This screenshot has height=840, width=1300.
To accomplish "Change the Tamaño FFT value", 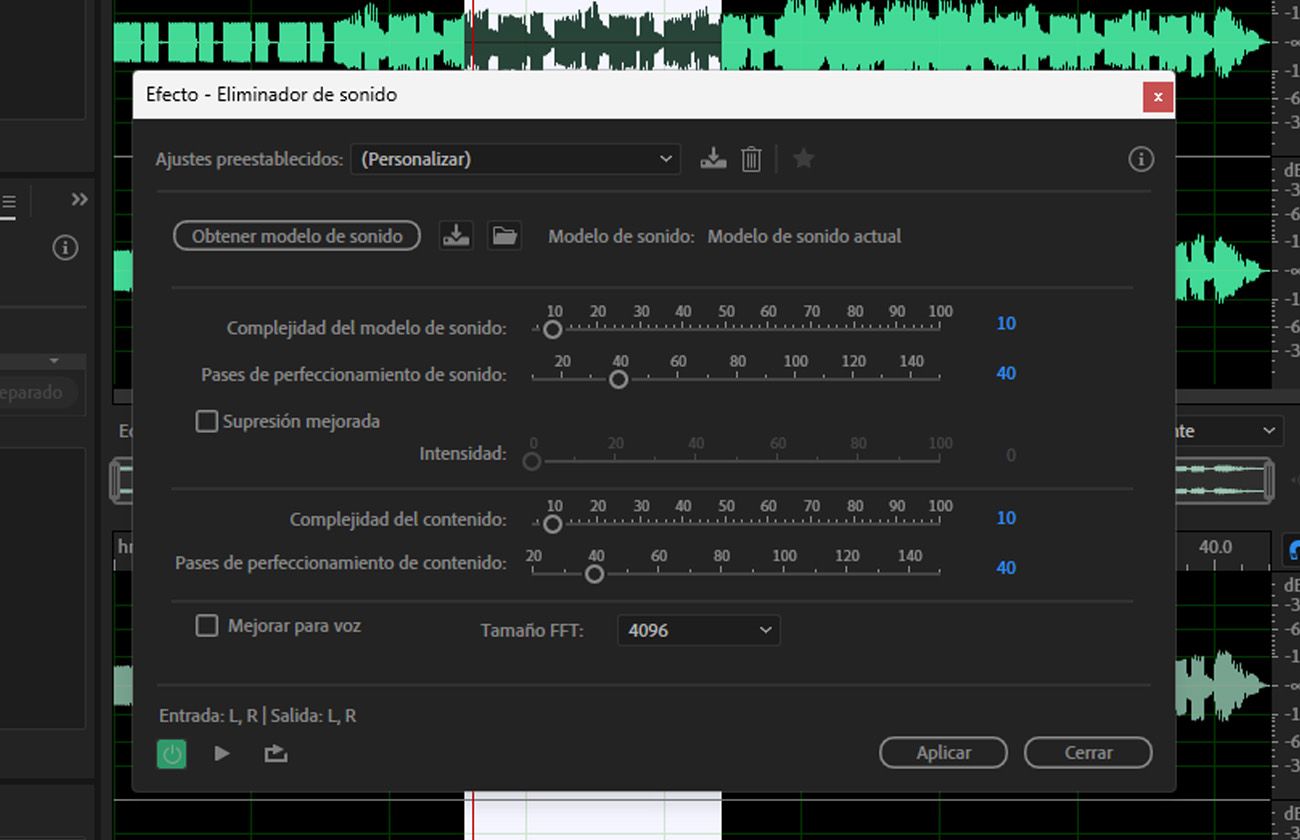I will (x=698, y=630).
